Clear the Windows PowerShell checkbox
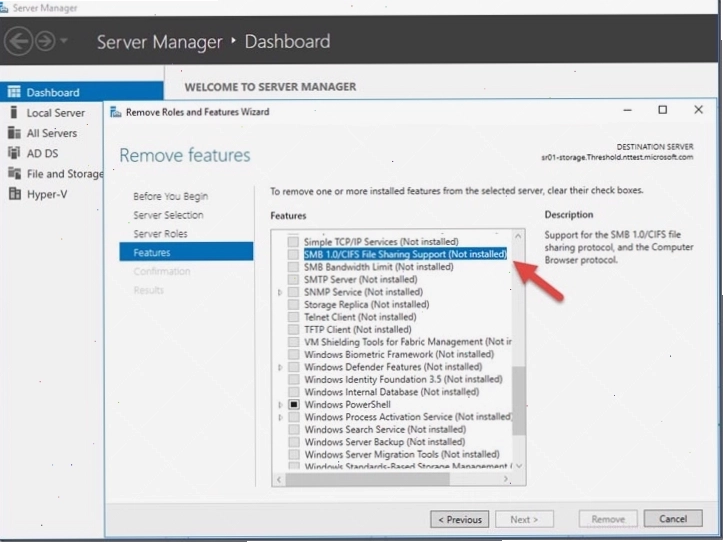 click(x=293, y=404)
